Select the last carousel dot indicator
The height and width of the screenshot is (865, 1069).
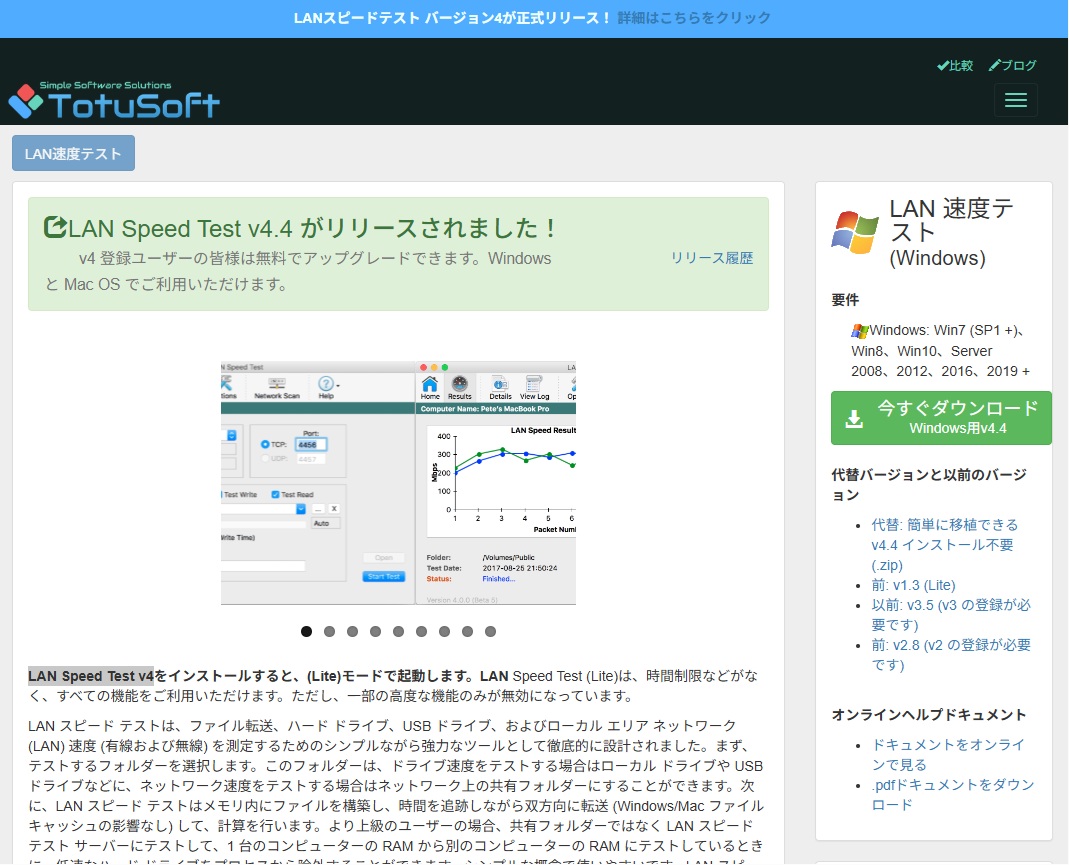tap(490, 631)
